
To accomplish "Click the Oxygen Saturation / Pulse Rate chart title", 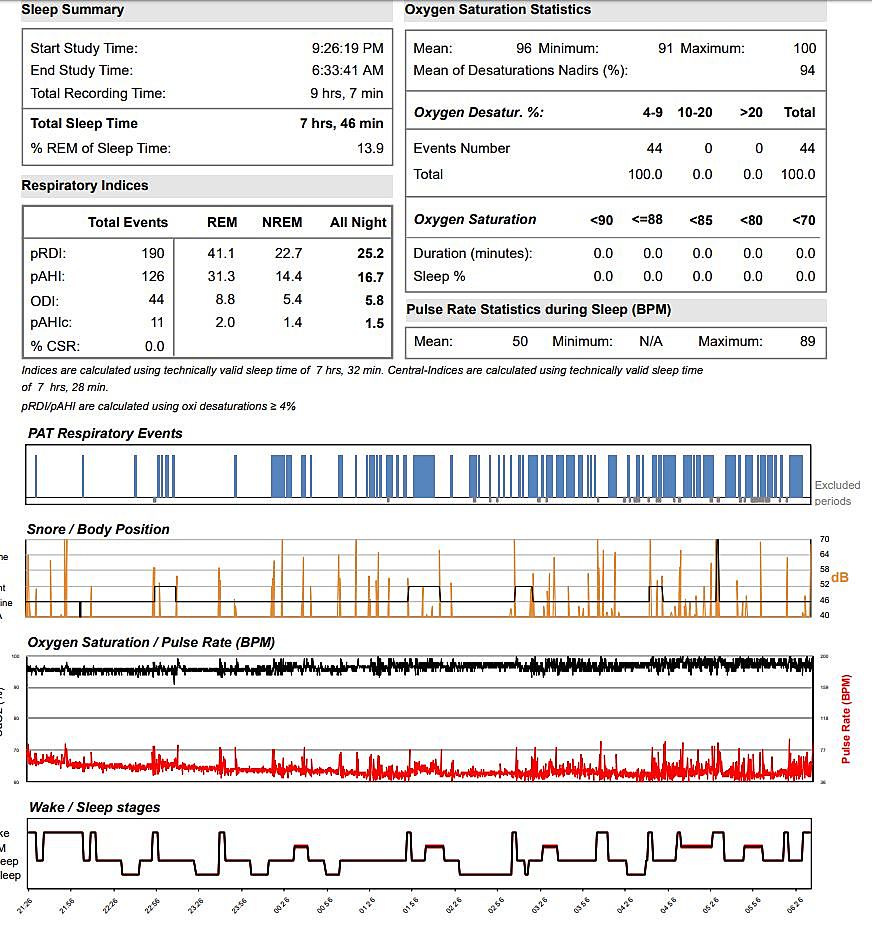I will (x=151, y=643).
